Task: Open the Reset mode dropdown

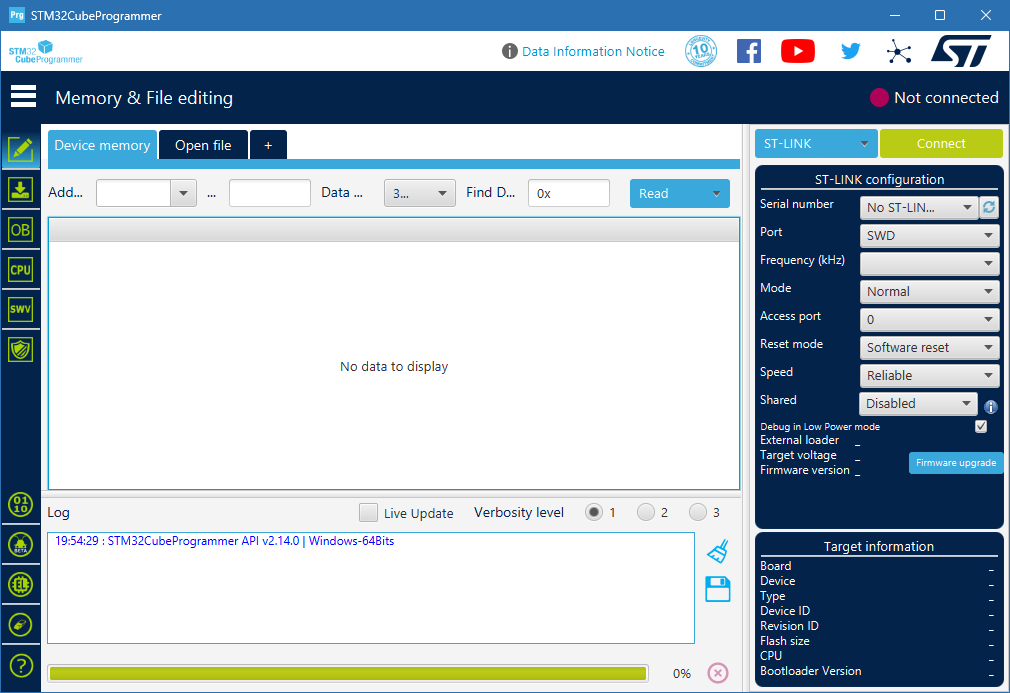Action: click(x=929, y=347)
